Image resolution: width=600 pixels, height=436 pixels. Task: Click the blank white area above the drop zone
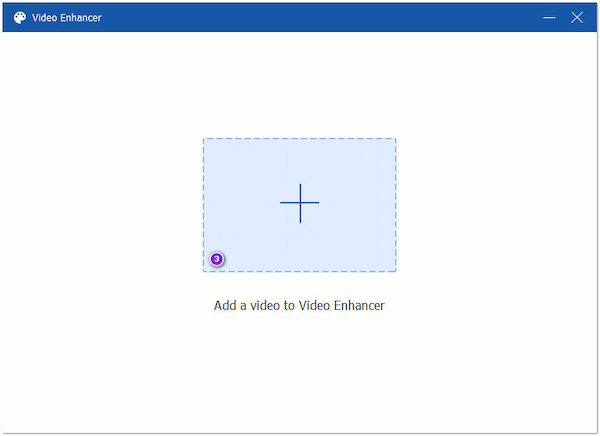coord(299,85)
